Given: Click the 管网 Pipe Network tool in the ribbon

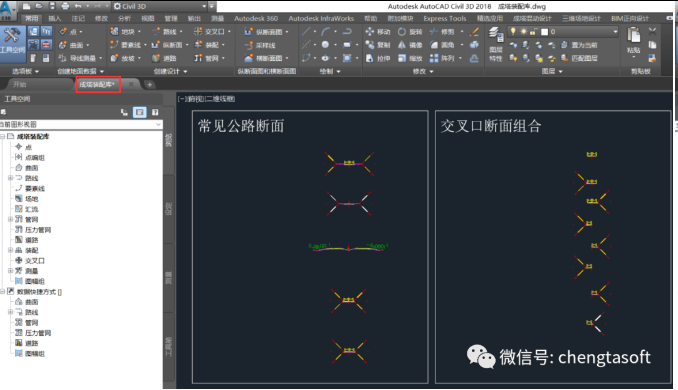Looking at the screenshot, I should 209,58.
